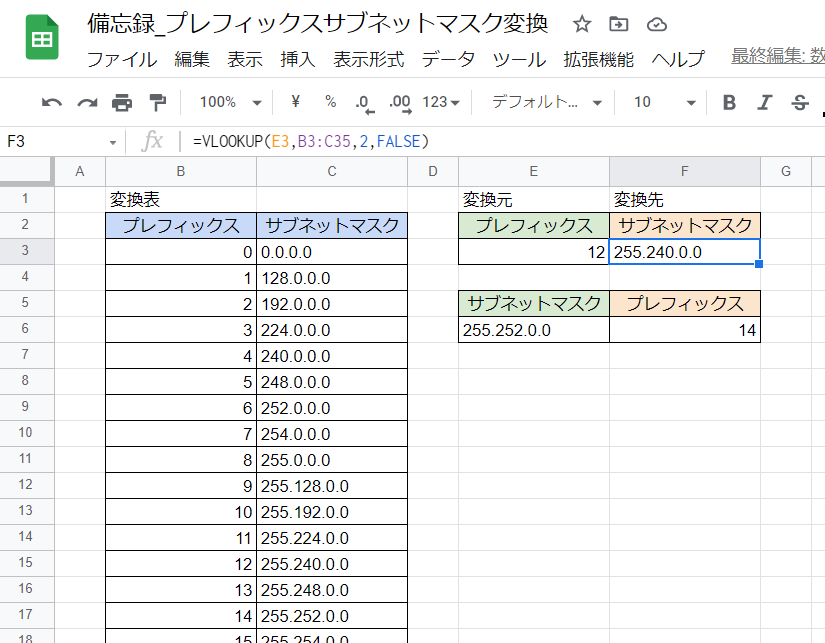Undo the last action

pyautogui.click(x=52, y=102)
